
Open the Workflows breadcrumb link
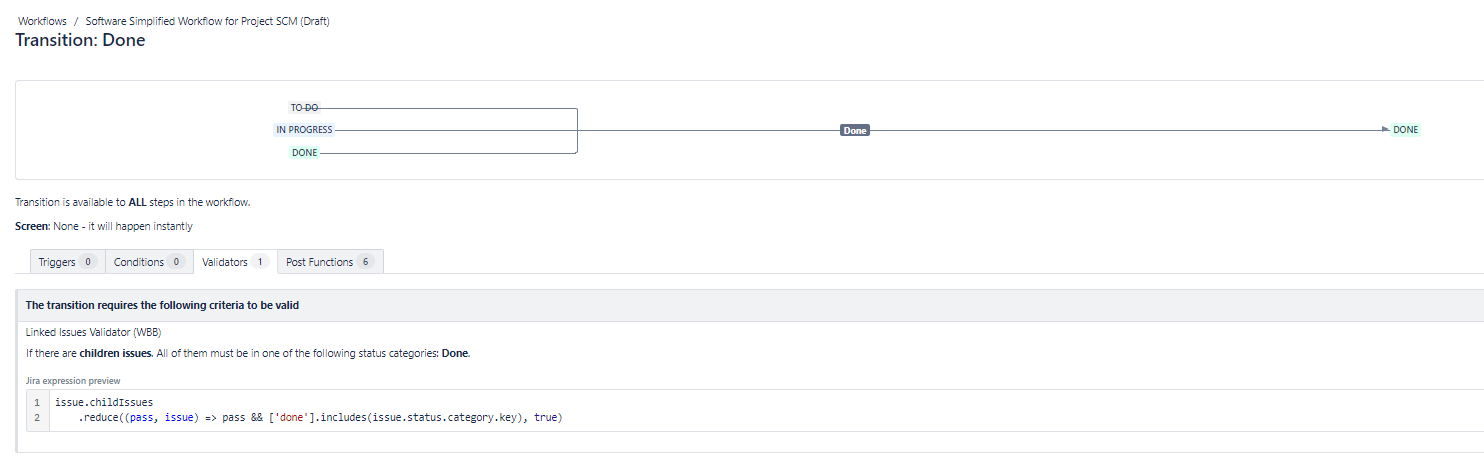(x=42, y=21)
